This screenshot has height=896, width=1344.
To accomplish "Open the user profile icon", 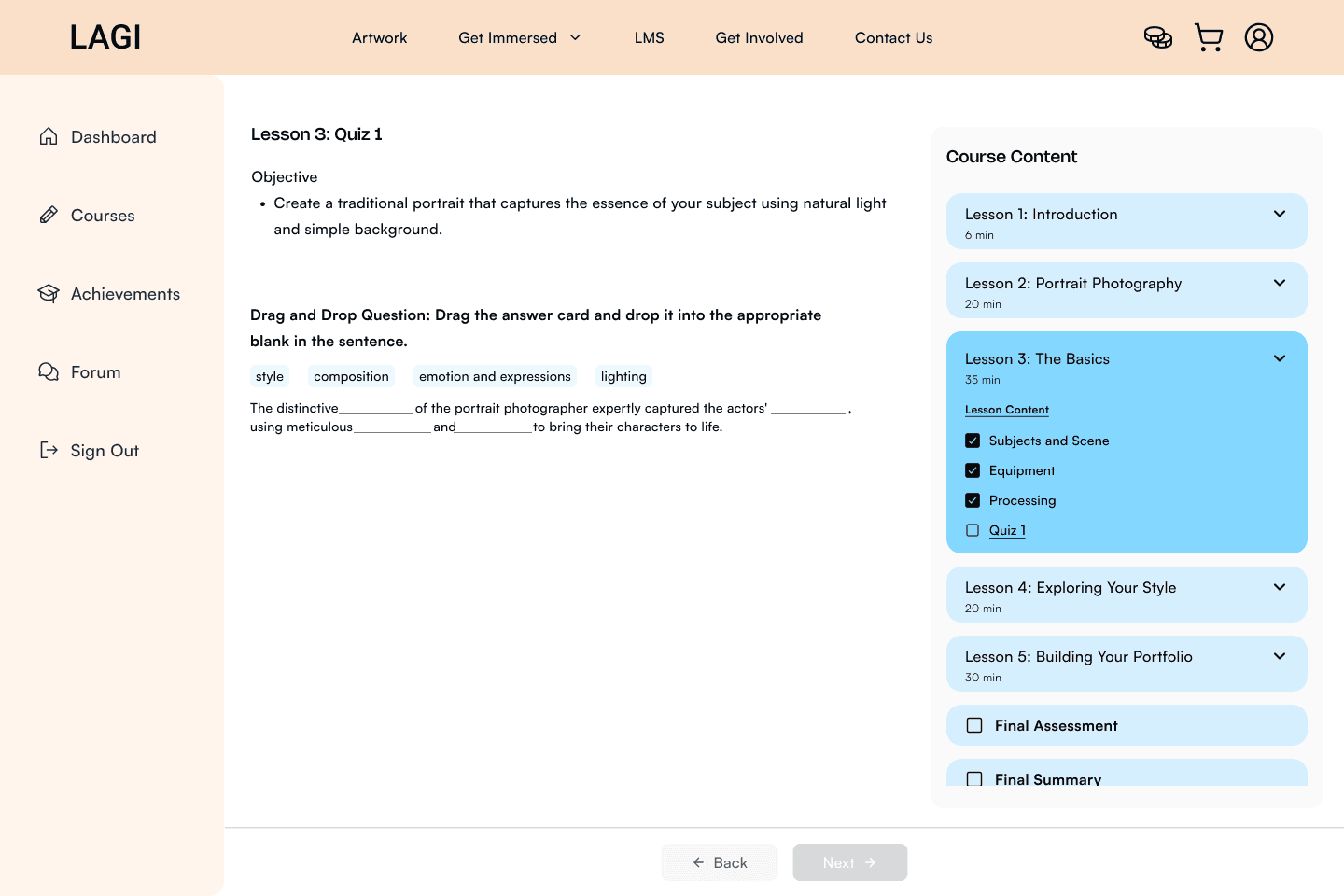I will tap(1259, 37).
